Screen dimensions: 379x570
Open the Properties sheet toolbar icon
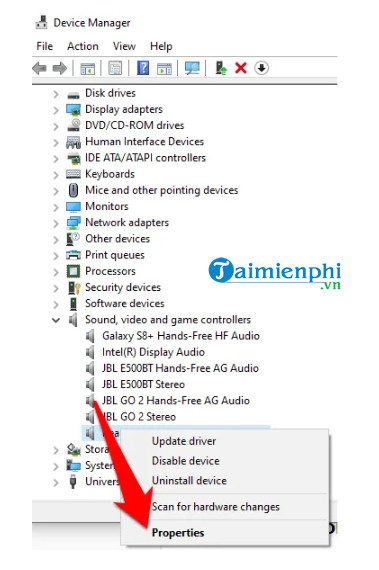(x=115, y=68)
